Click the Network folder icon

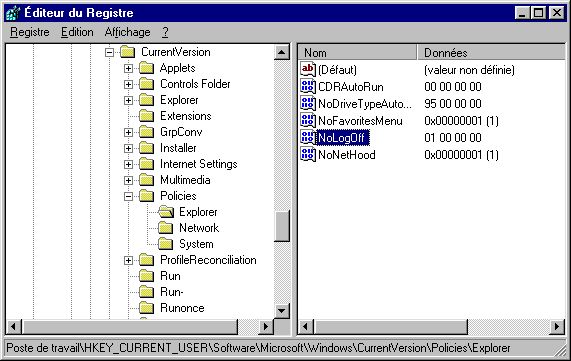click(x=166, y=228)
